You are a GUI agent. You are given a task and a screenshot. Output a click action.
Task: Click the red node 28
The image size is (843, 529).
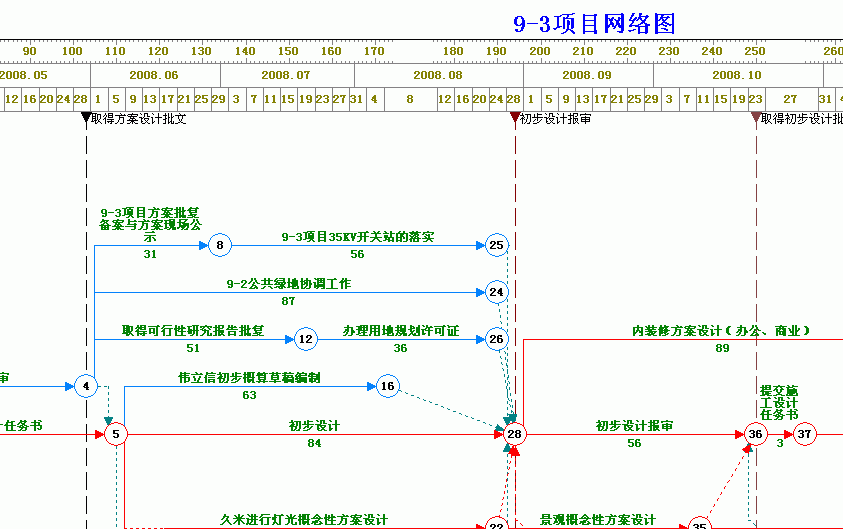[515, 434]
